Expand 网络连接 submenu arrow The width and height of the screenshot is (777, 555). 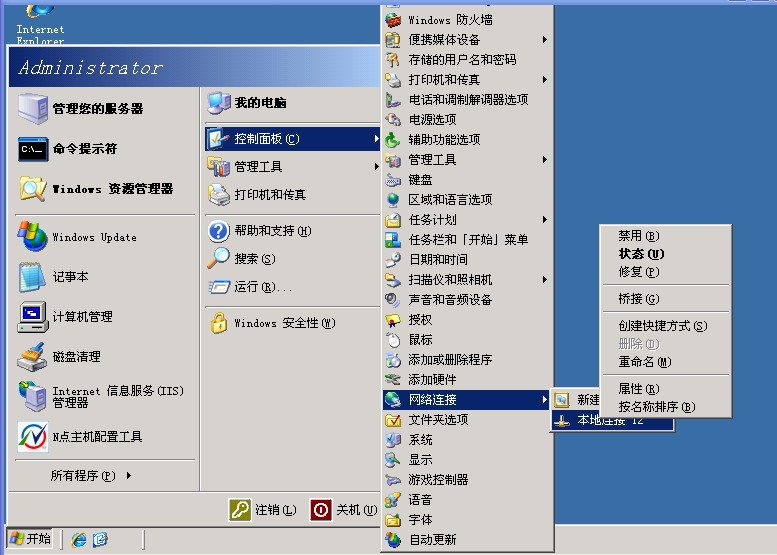click(x=545, y=399)
